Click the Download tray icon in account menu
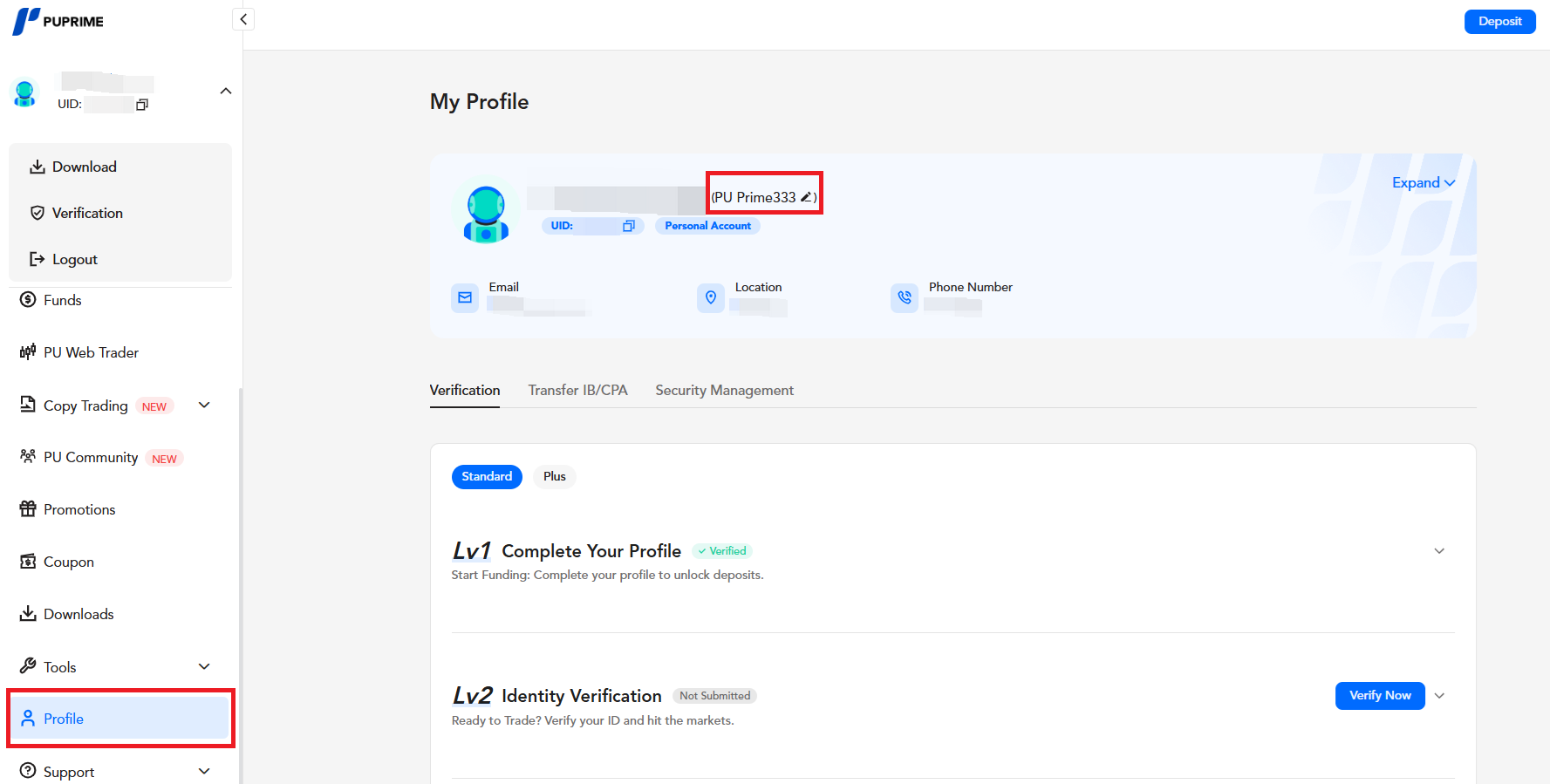 pyautogui.click(x=38, y=167)
